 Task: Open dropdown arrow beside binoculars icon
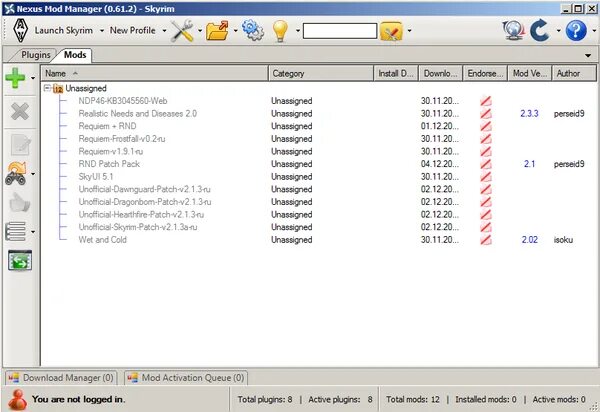point(33,174)
